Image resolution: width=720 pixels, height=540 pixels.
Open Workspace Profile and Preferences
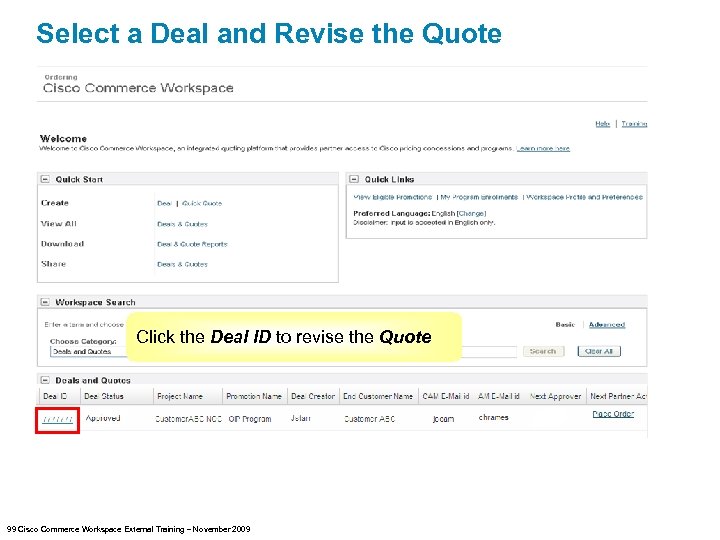point(584,197)
